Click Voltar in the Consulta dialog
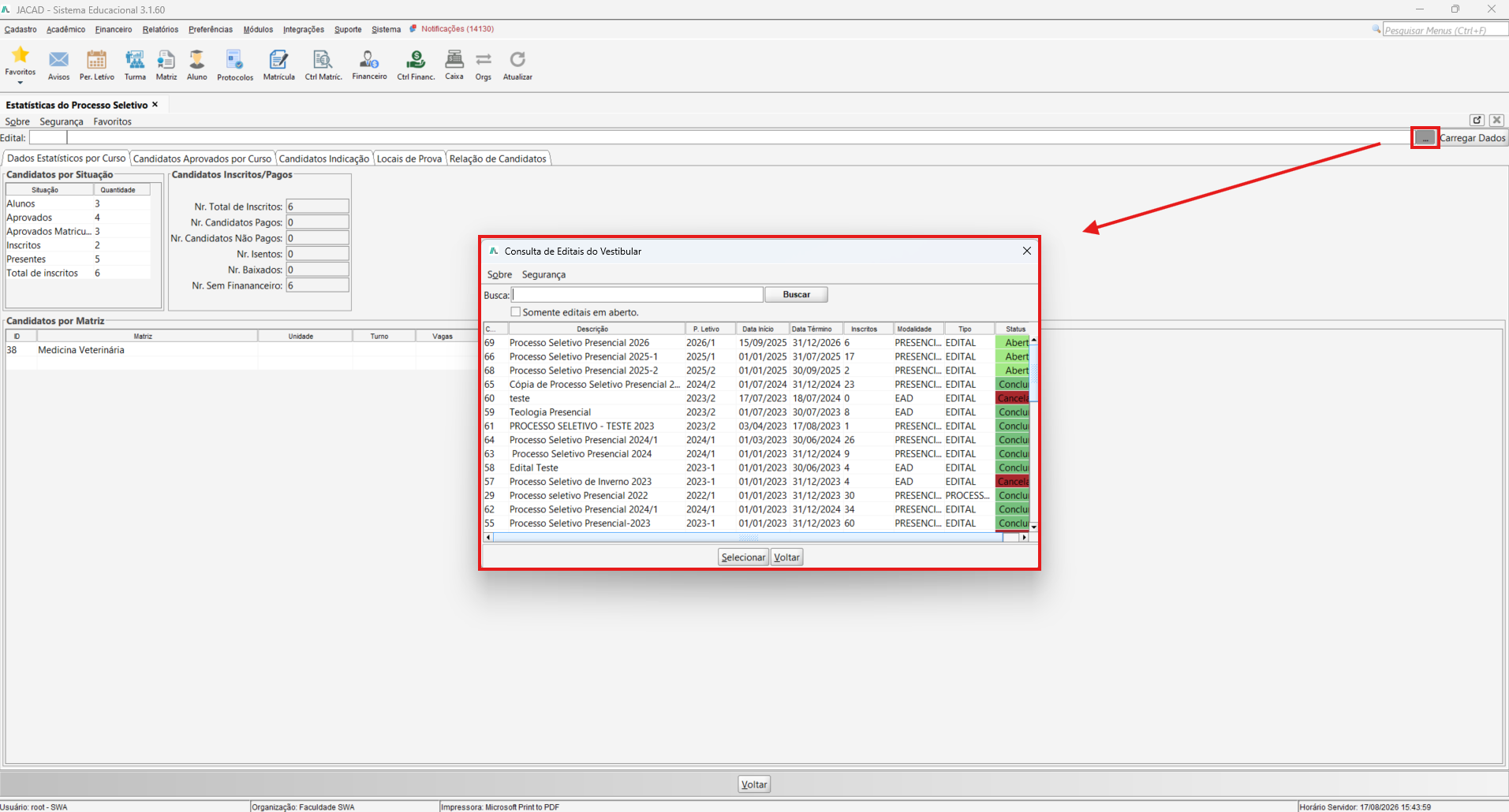 (x=786, y=557)
